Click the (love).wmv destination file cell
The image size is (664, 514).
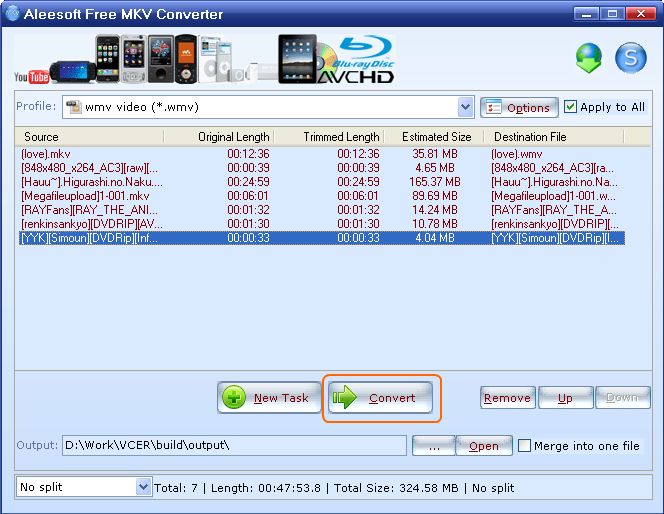tap(517, 154)
